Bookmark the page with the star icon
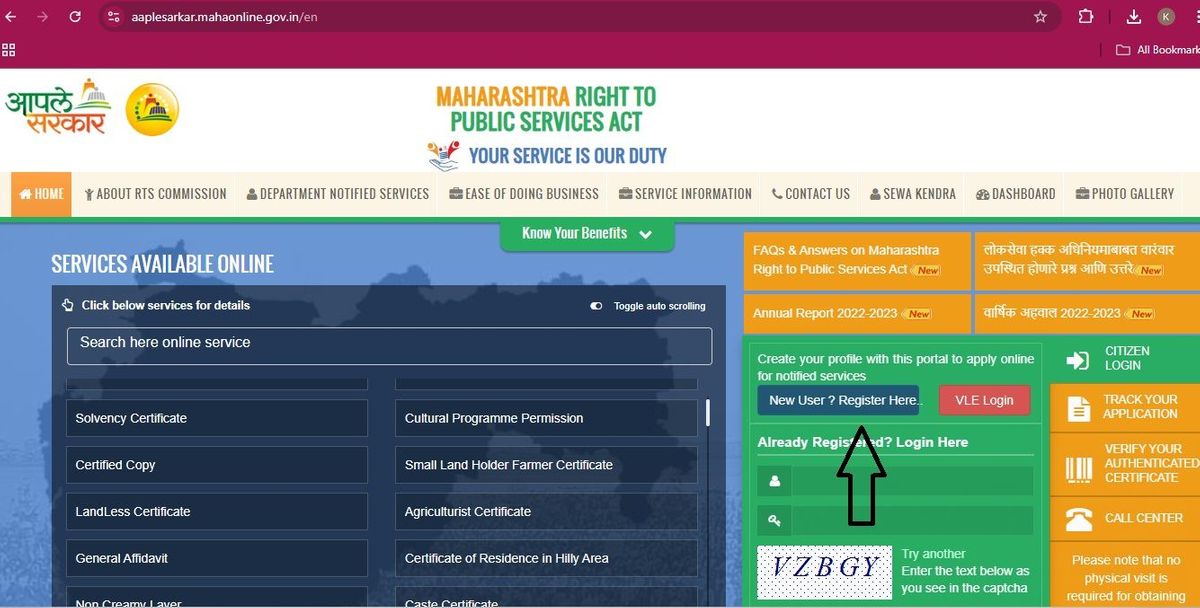The height and width of the screenshot is (608, 1200). (1040, 16)
